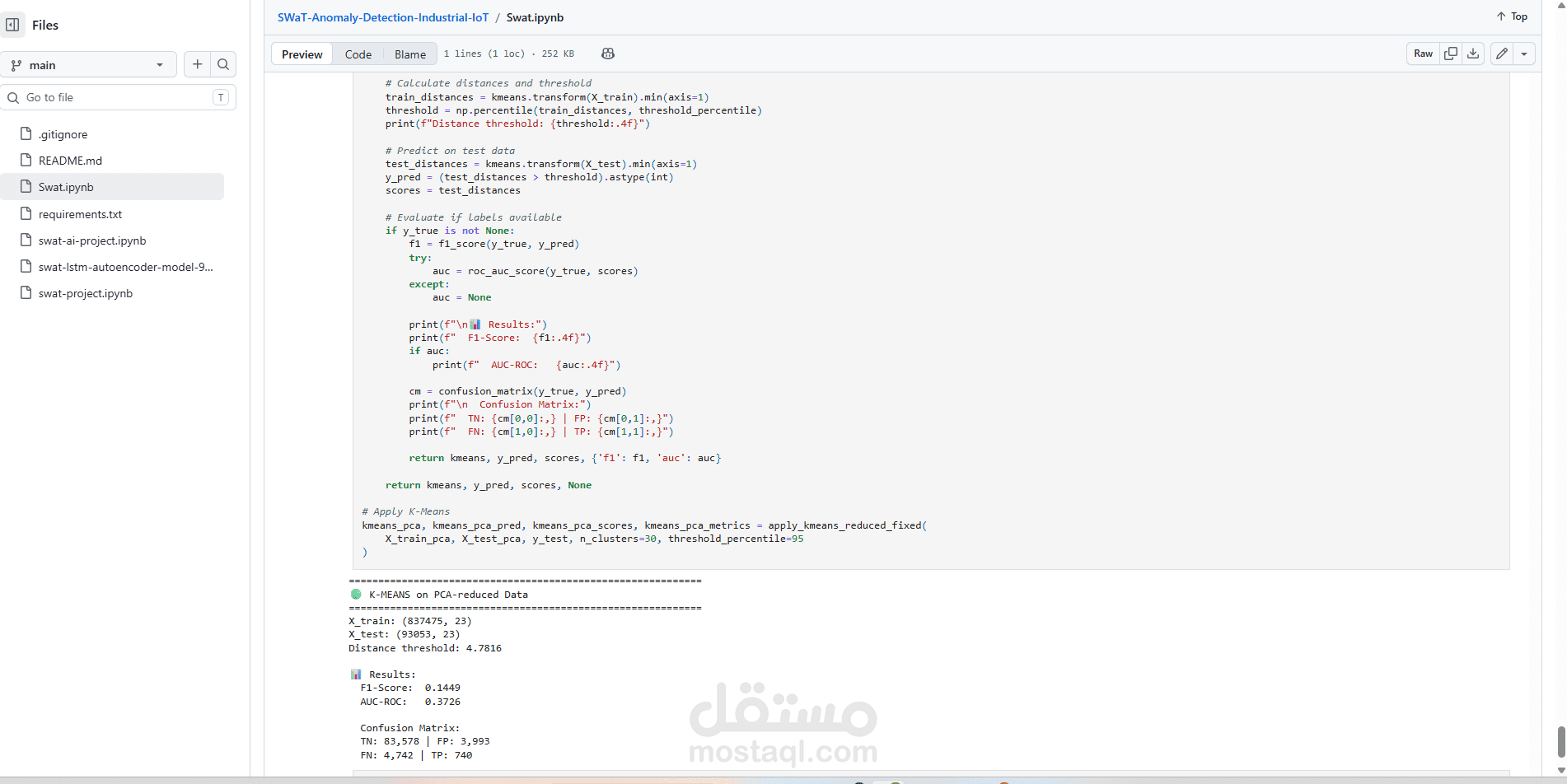Open the Raw file view

[x=1423, y=54]
